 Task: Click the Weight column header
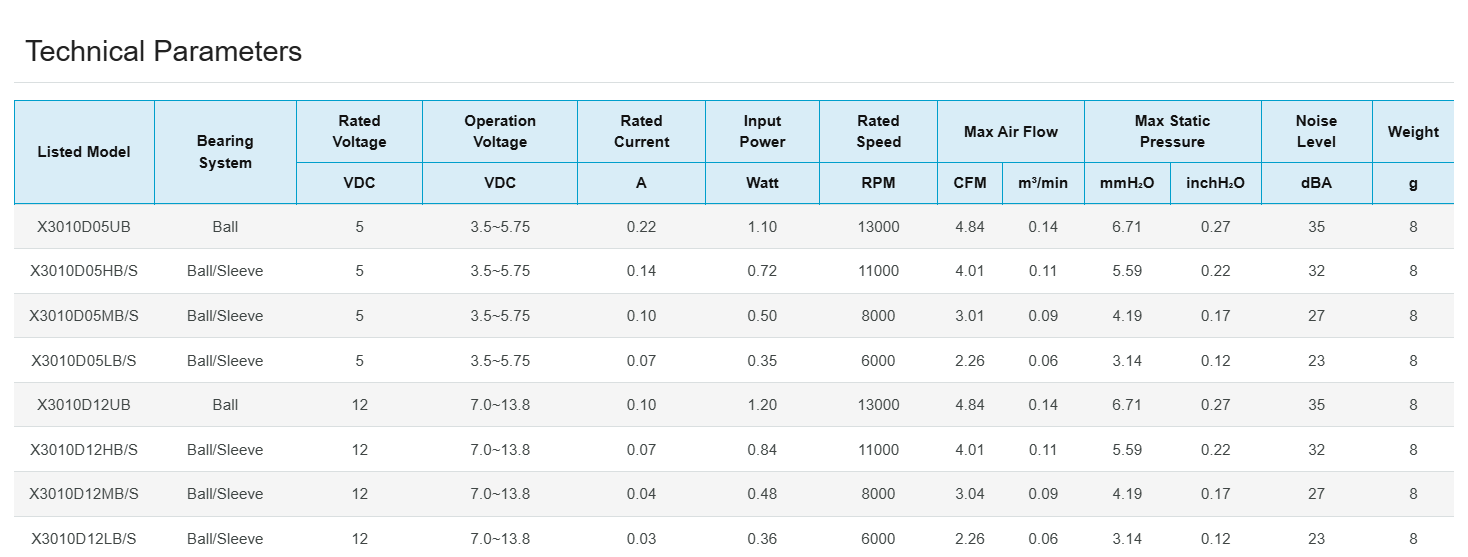pos(1413,131)
